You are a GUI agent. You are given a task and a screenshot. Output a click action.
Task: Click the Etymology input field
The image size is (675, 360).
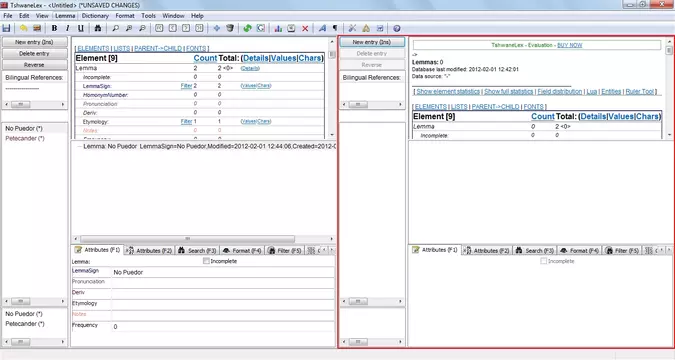223,304
